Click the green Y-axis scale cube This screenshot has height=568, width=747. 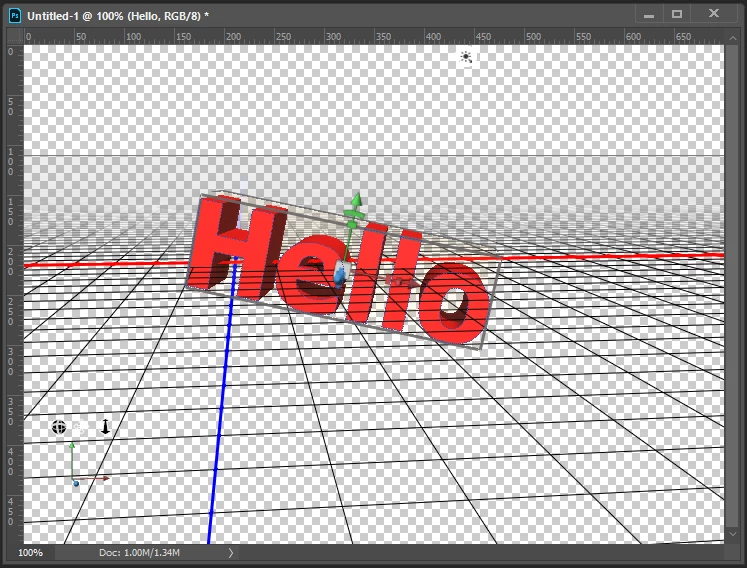[x=353, y=225]
